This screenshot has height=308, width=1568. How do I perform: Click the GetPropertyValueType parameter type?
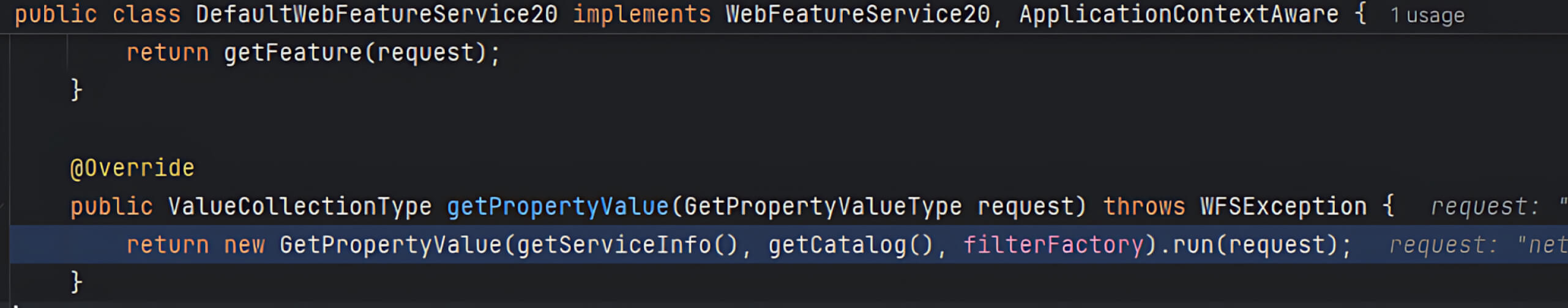pos(823,207)
